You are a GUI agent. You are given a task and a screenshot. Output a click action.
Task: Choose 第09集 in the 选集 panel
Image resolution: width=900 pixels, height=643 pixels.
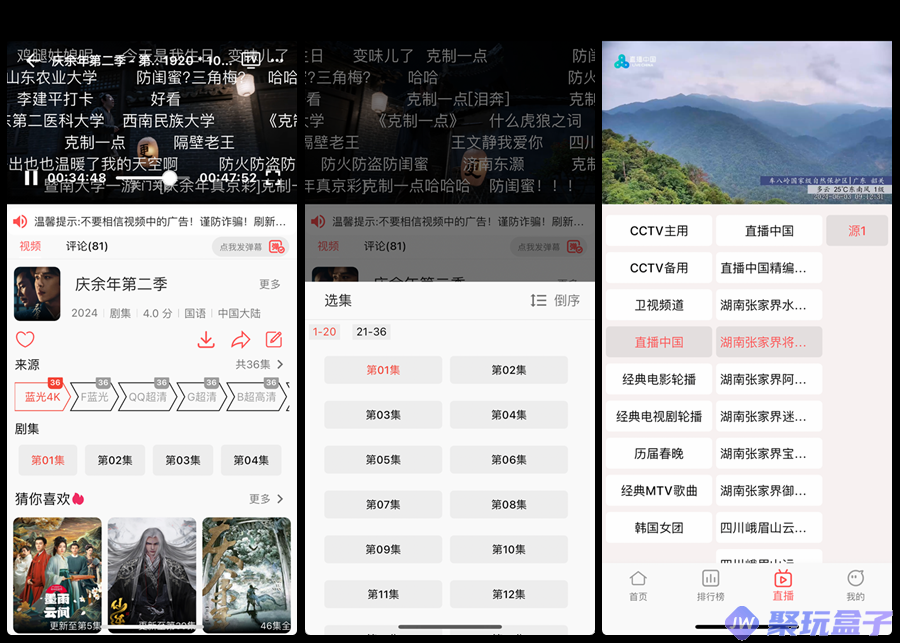pos(383,549)
